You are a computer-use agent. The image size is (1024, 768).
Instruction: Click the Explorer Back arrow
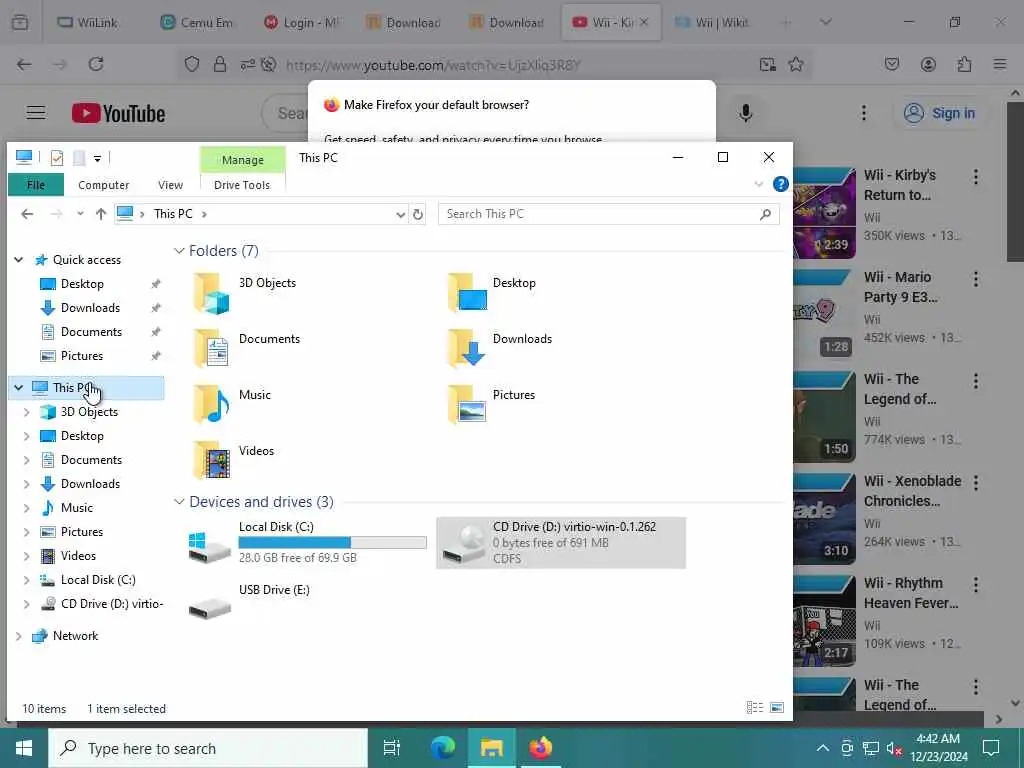(x=27, y=214)
